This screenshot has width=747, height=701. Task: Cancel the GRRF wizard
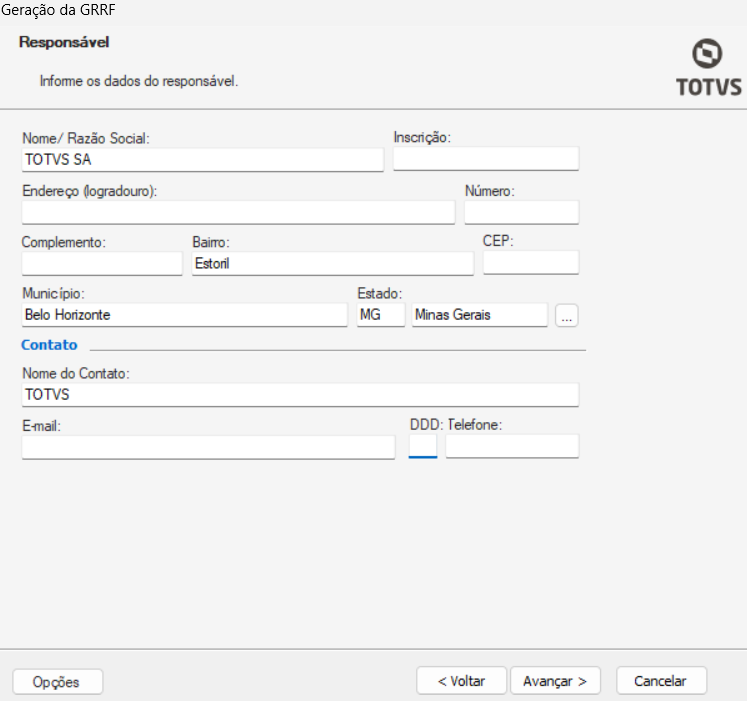(x=661, y=681)
